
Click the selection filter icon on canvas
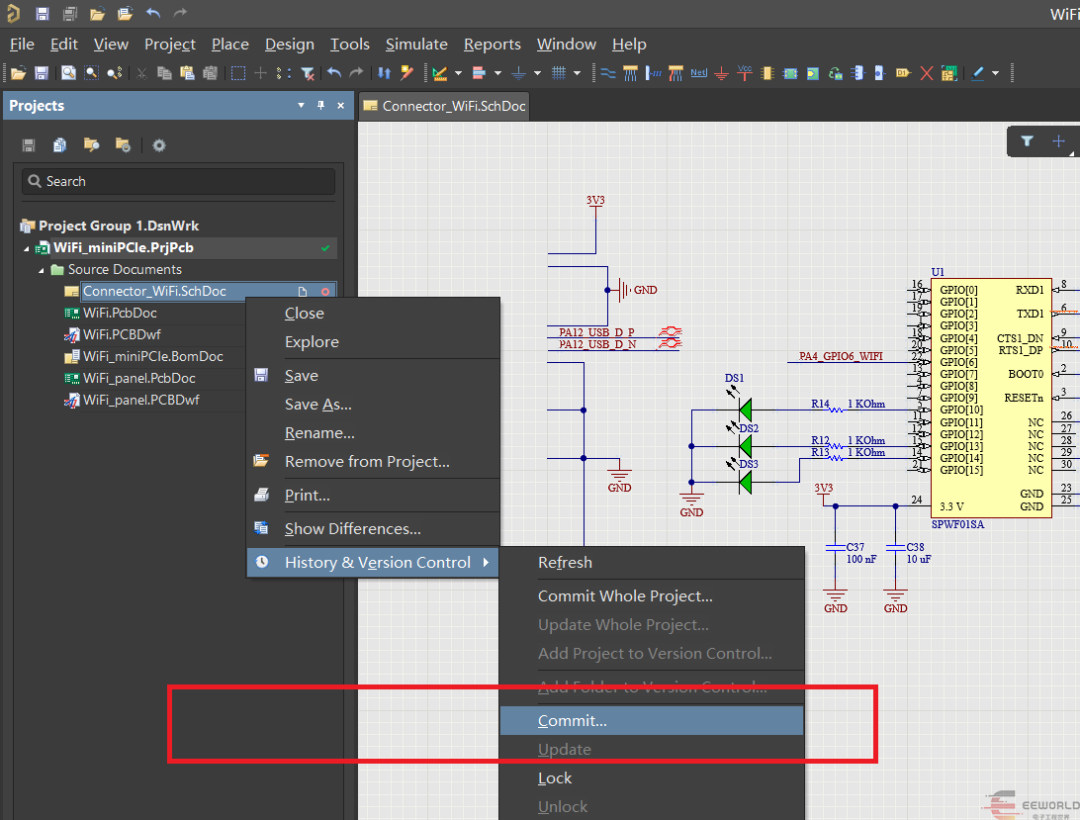coord(1027,141)
